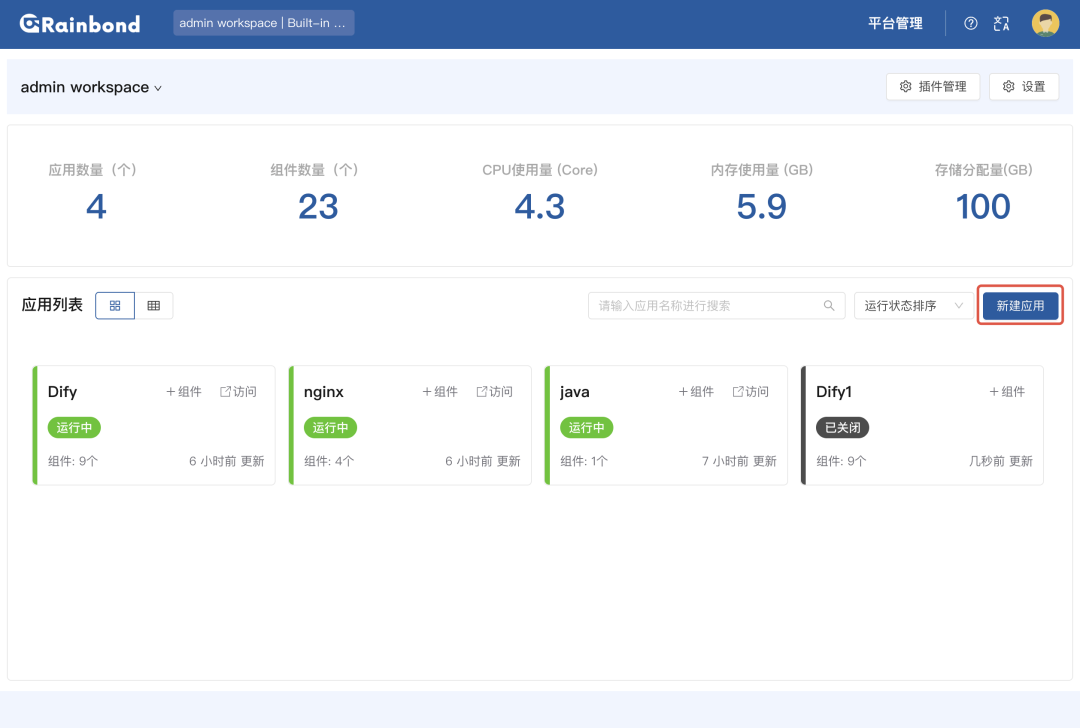Click the Dify1 已关闭 status badge

(843, 428)
